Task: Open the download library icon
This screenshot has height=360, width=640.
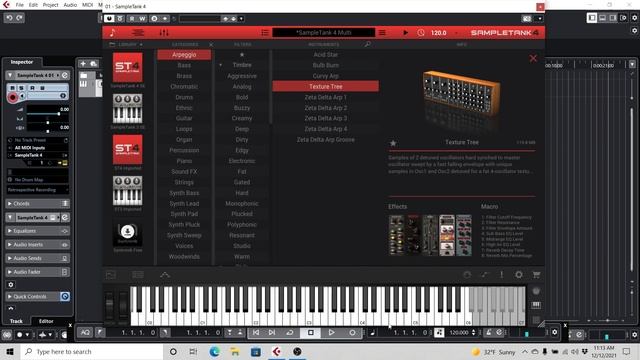Action: (128, 232)
